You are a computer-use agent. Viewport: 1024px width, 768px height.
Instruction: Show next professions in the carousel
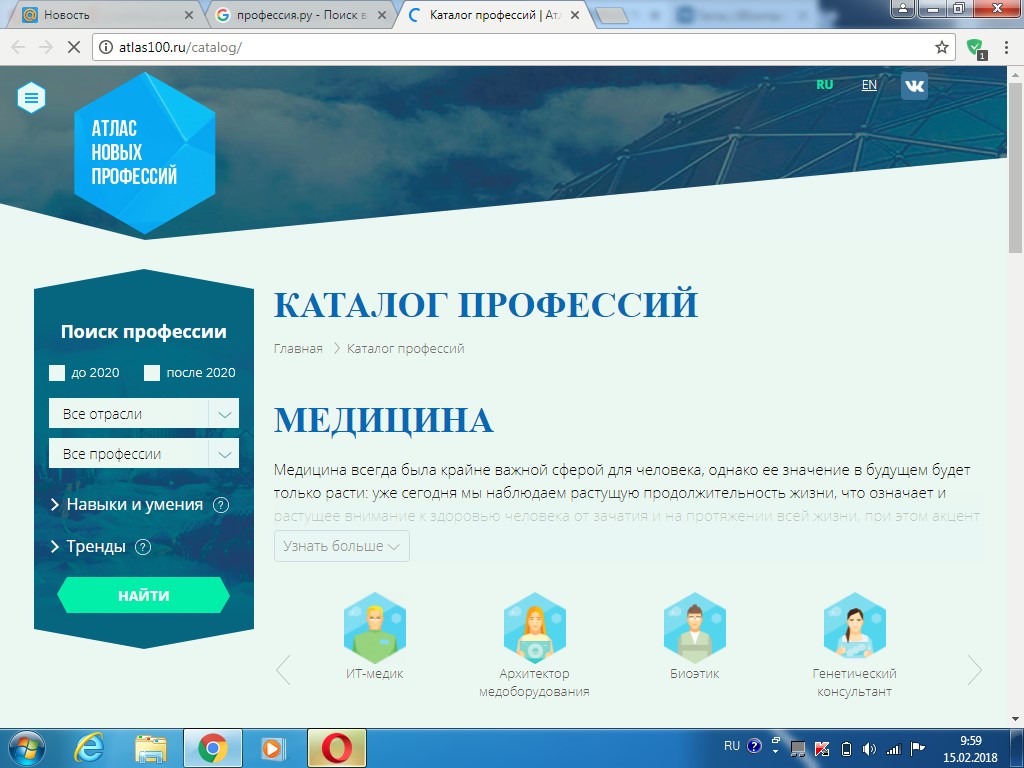[974, 670]
